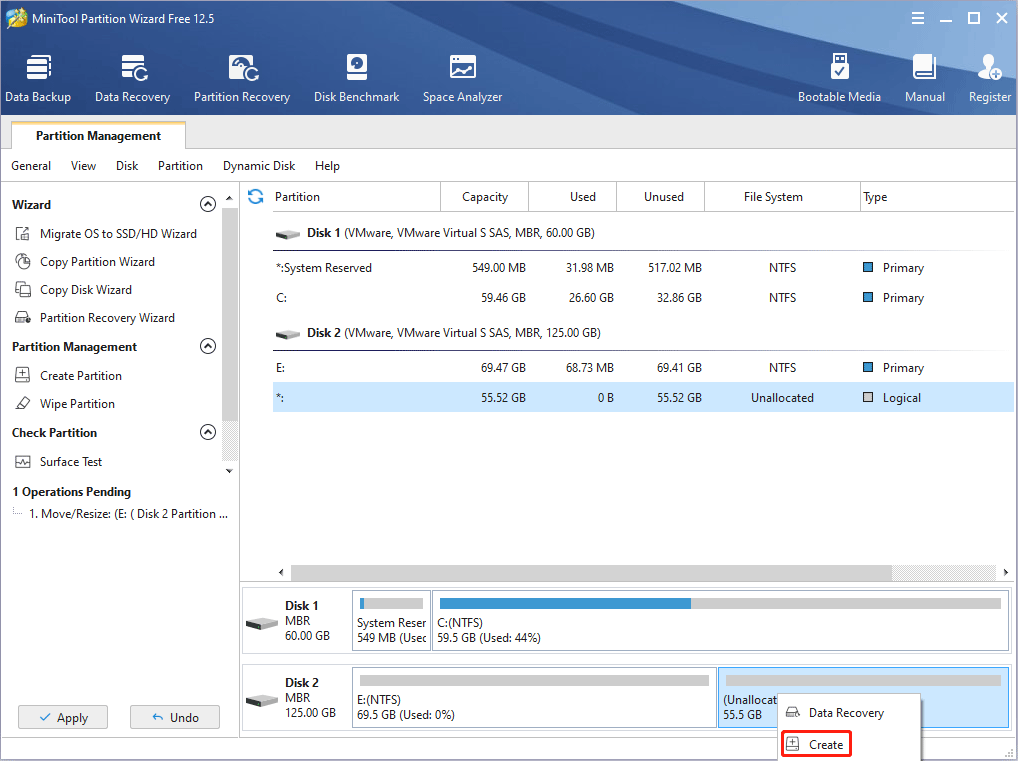Viewport: 1018px width, 761px height.
Task: Sort by the Capacity column header
Action: pos(484,197)
